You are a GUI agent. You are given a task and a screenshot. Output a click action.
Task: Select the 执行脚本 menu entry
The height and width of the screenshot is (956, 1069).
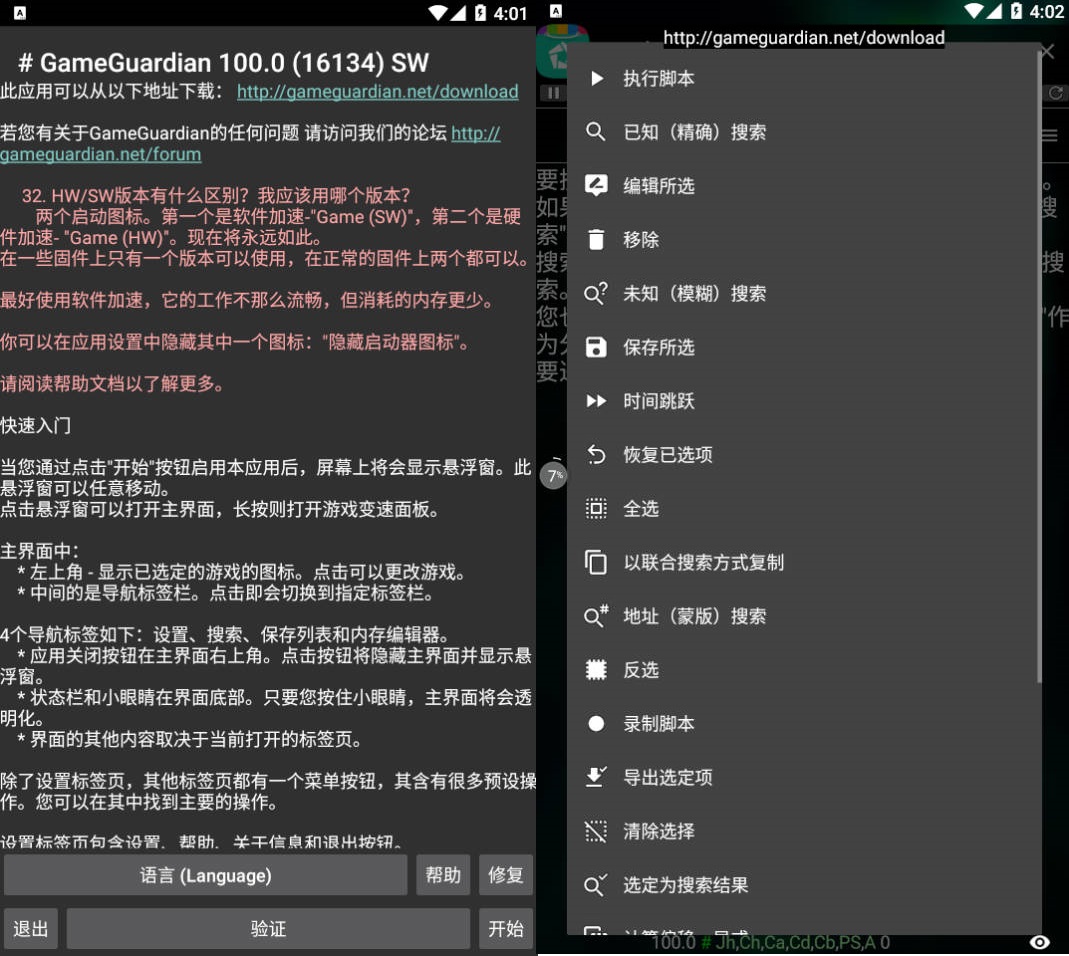pos(802,78)
